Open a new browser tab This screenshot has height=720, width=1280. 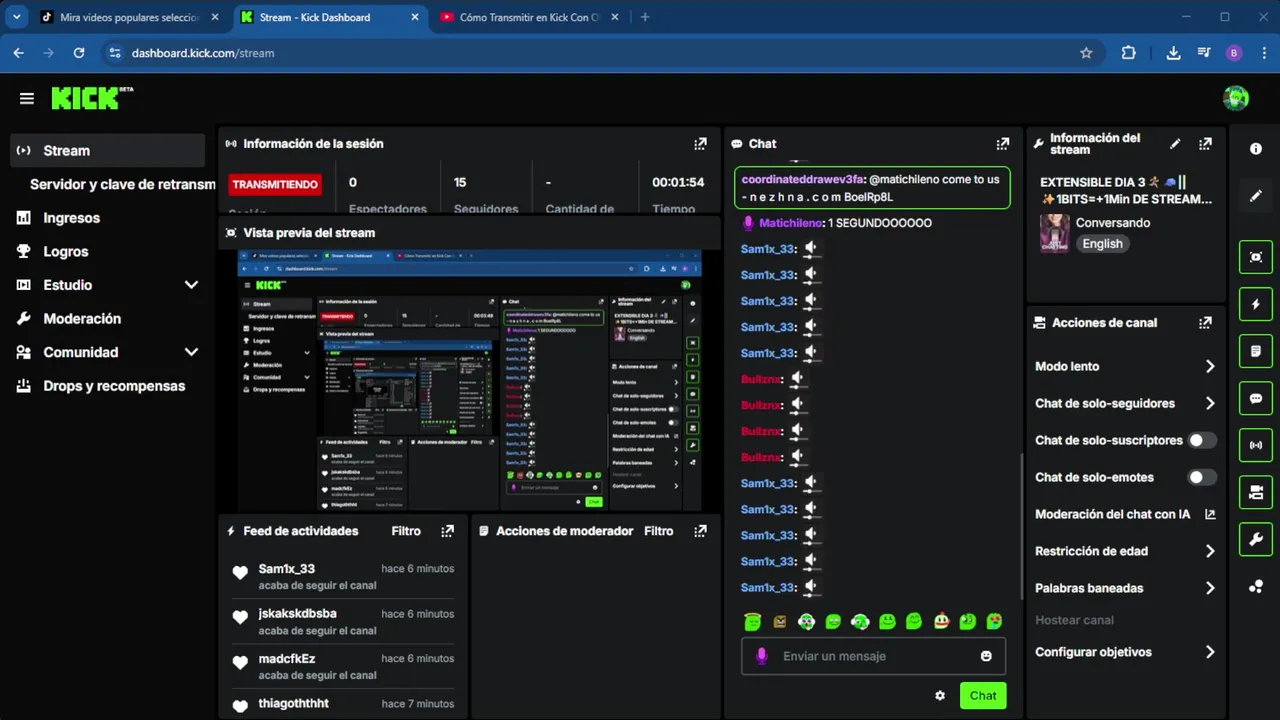(x=645, y=17)
